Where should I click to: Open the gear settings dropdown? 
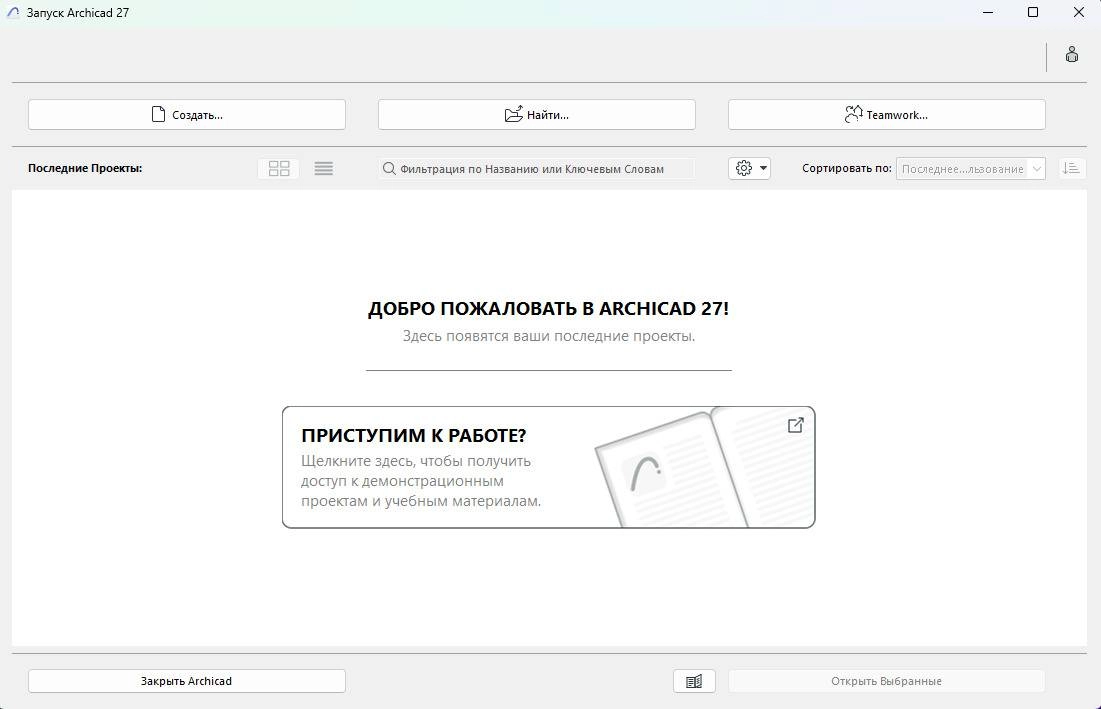749,168
